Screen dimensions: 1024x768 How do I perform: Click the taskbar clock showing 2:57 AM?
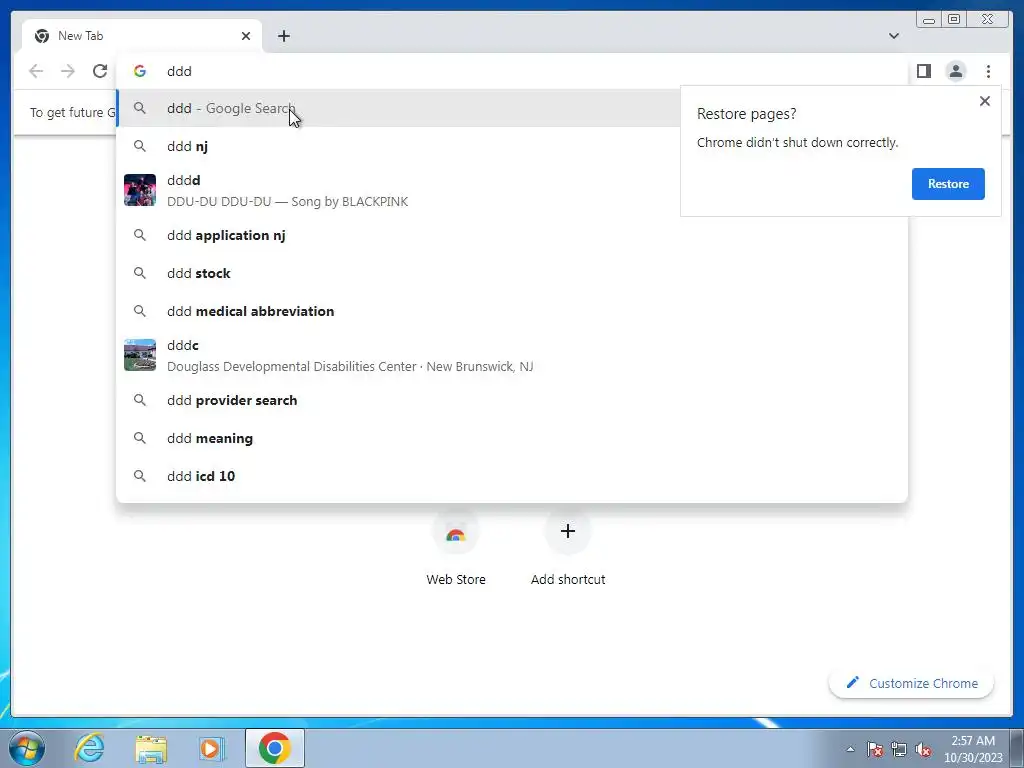(x=973, y=749)
